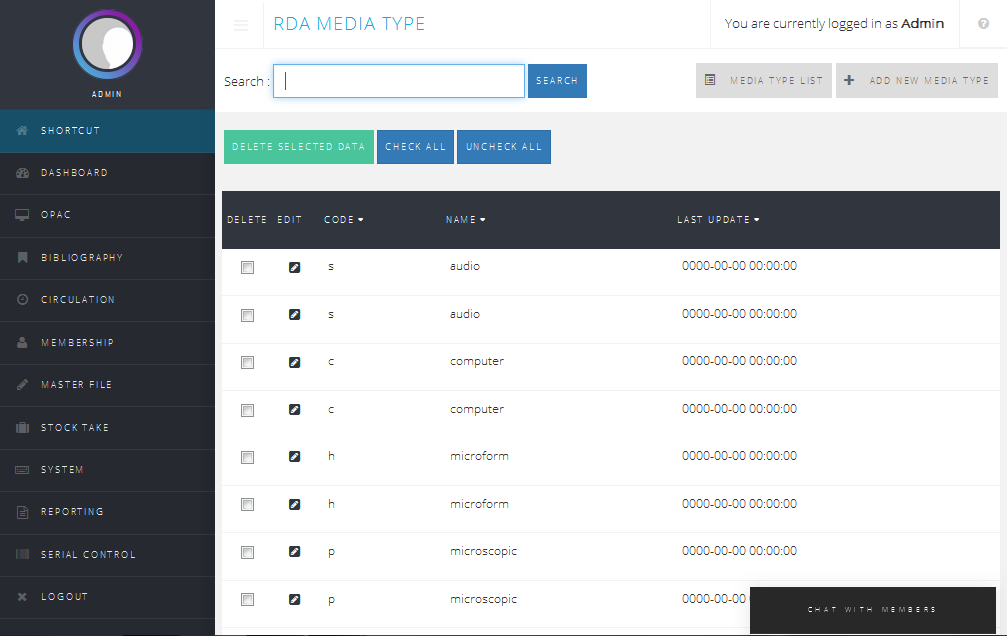Check the box for the first computer row
This screenshot has width=1007, height=636.
[x=247, y=363]
